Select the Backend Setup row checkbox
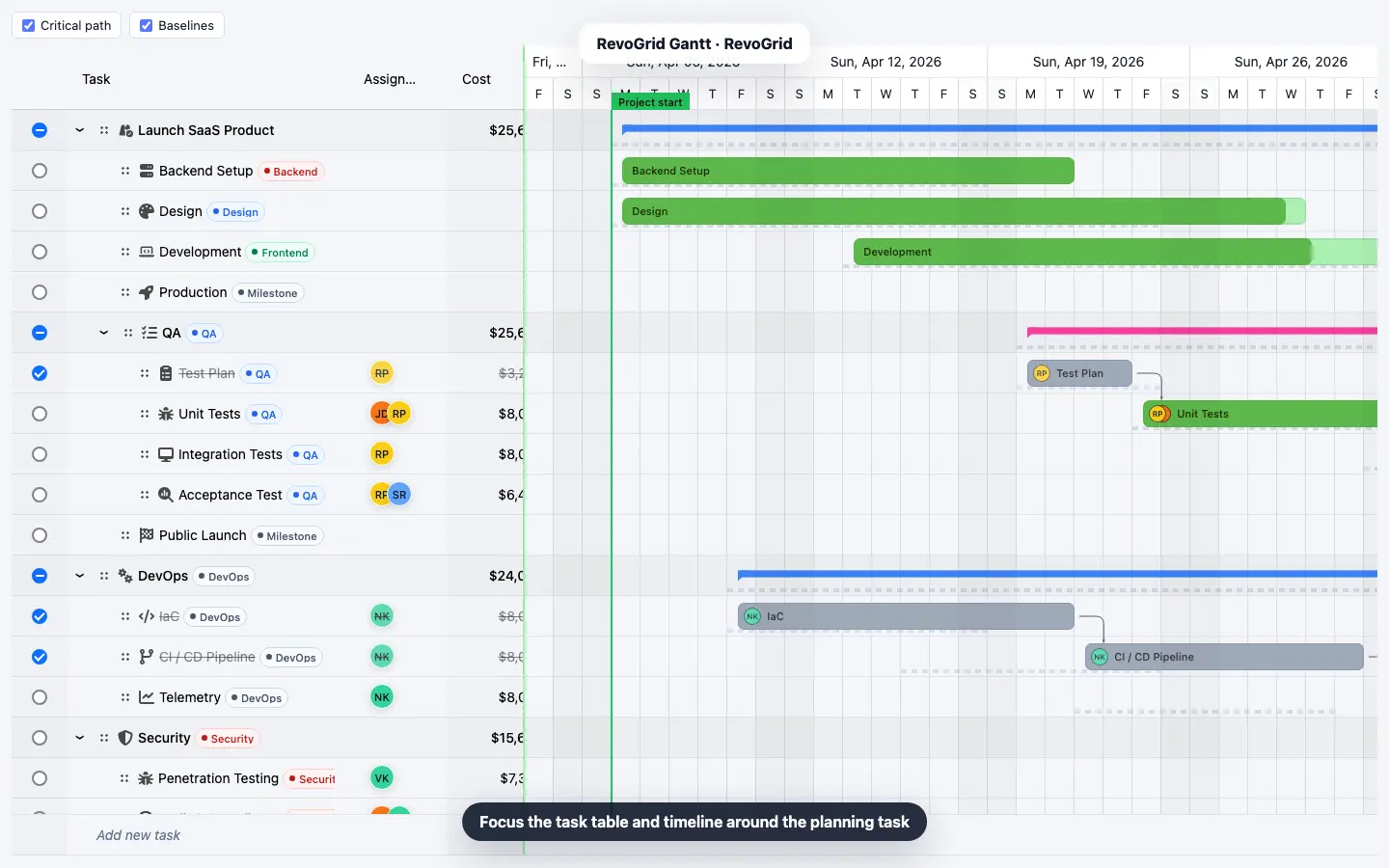The width and height of the screenshot is (1389, 868). click(x=40, y=171)
